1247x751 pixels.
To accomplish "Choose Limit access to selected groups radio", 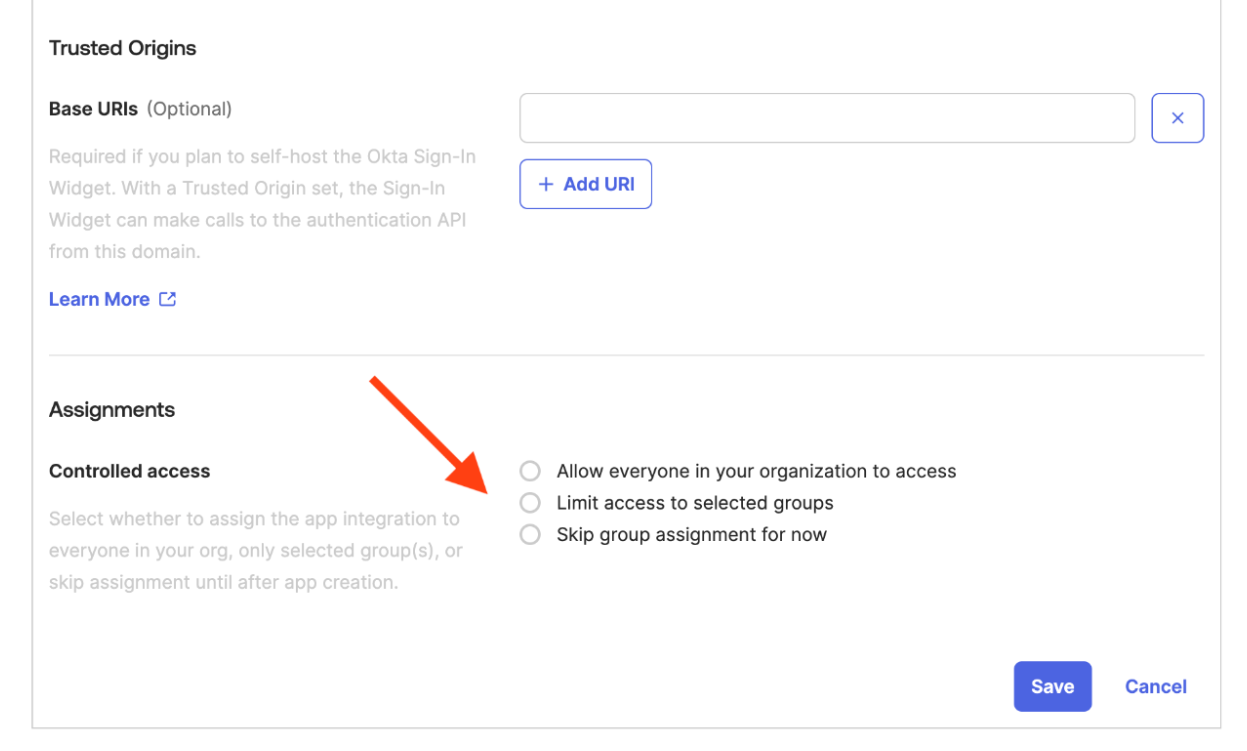I will [530, 502].
